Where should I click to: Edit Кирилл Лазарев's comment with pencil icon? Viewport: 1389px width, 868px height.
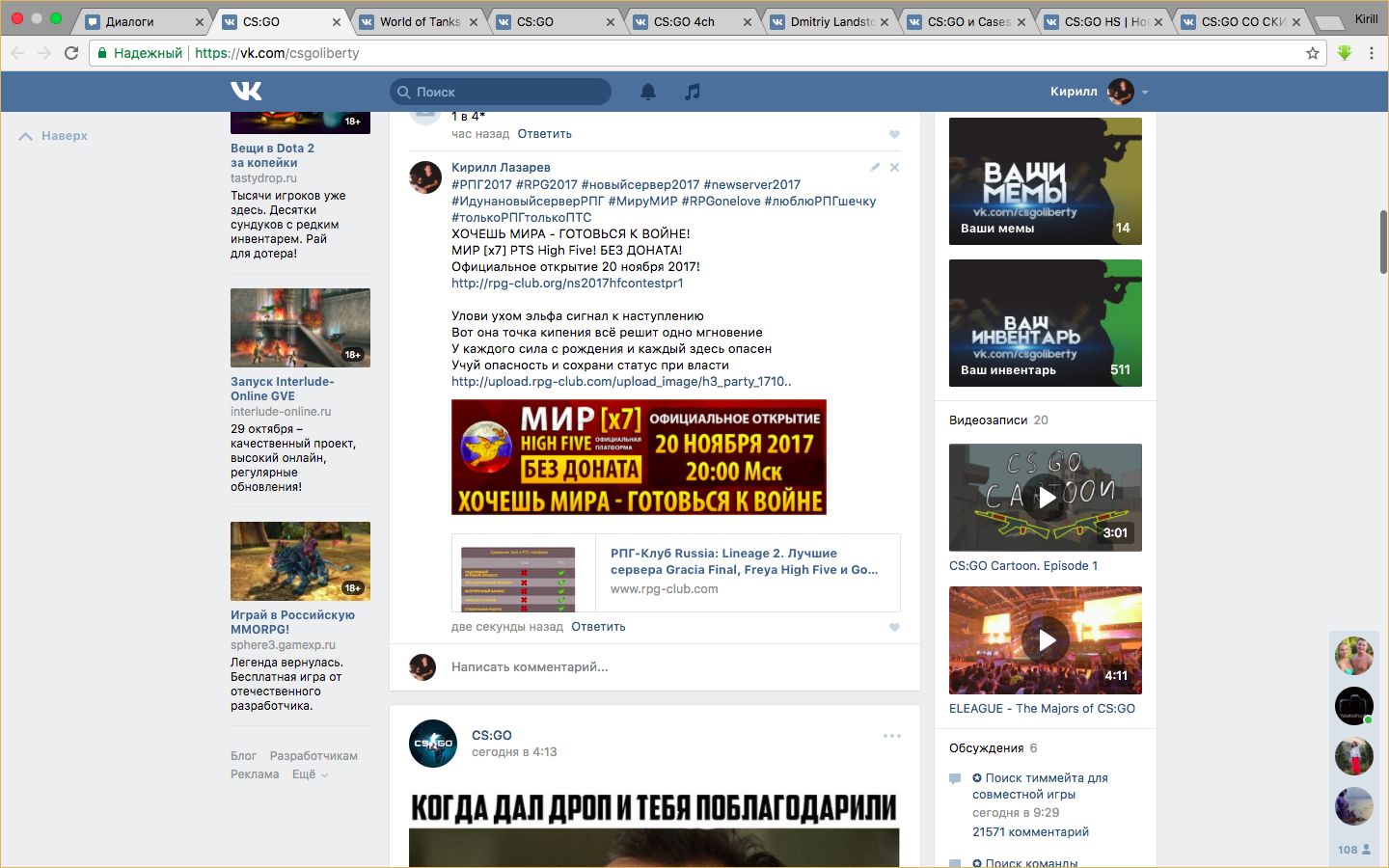(x=875, y=167)
